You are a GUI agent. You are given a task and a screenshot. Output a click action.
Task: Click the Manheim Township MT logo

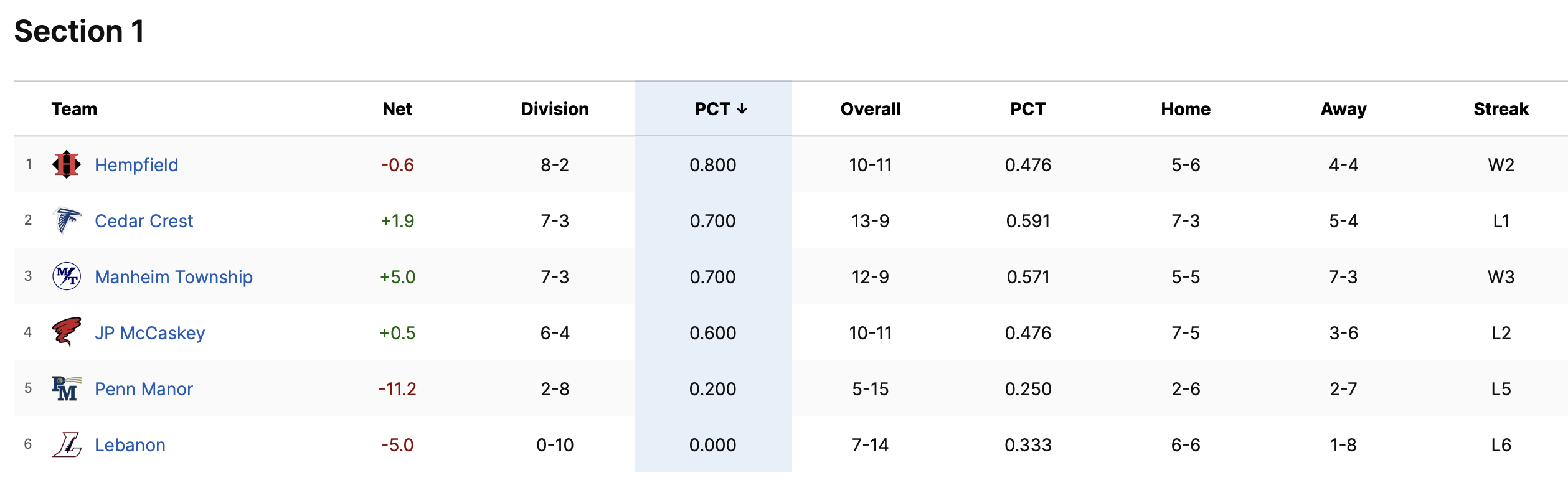[x=67, y=276]
